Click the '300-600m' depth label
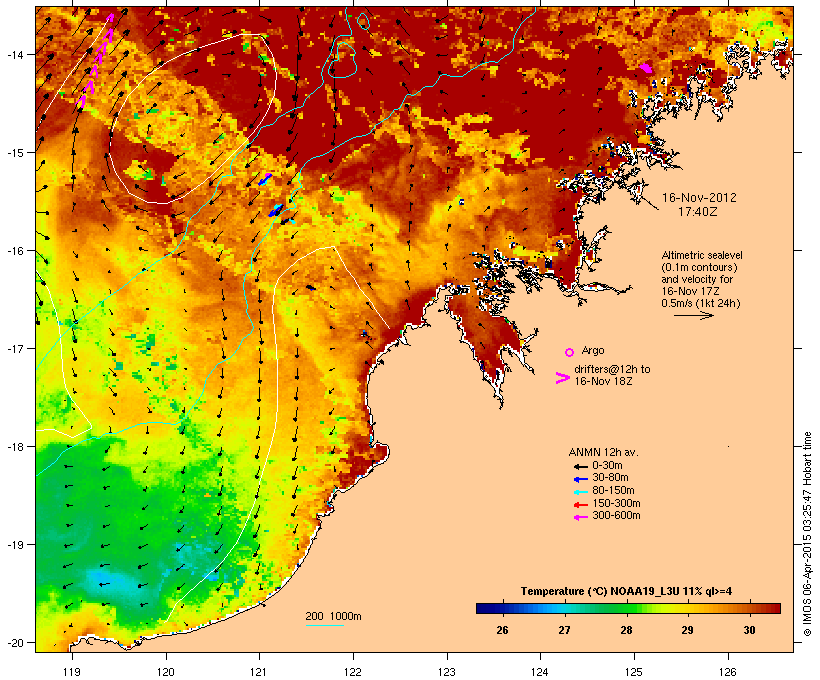 pyautogui.click(x=616, y=516)
